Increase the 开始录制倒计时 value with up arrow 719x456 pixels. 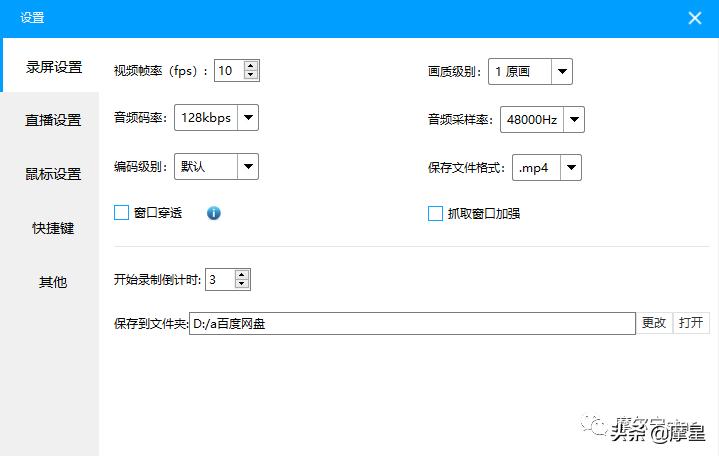point(242,275)
